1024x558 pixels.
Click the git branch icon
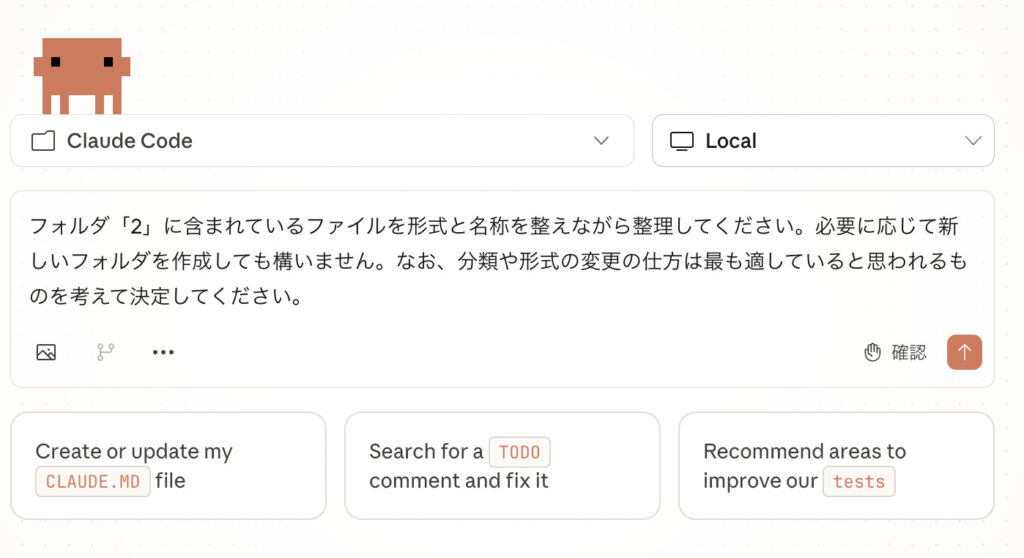105,352
